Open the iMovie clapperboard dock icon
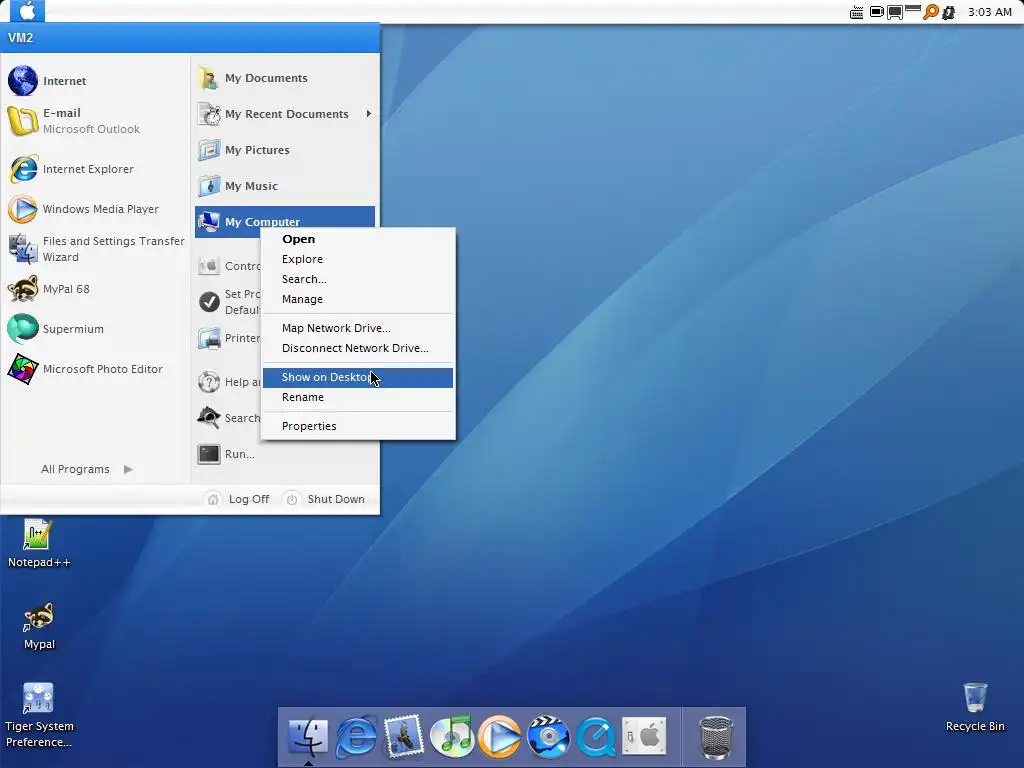 pyautogui.click(x=548, y=736)
